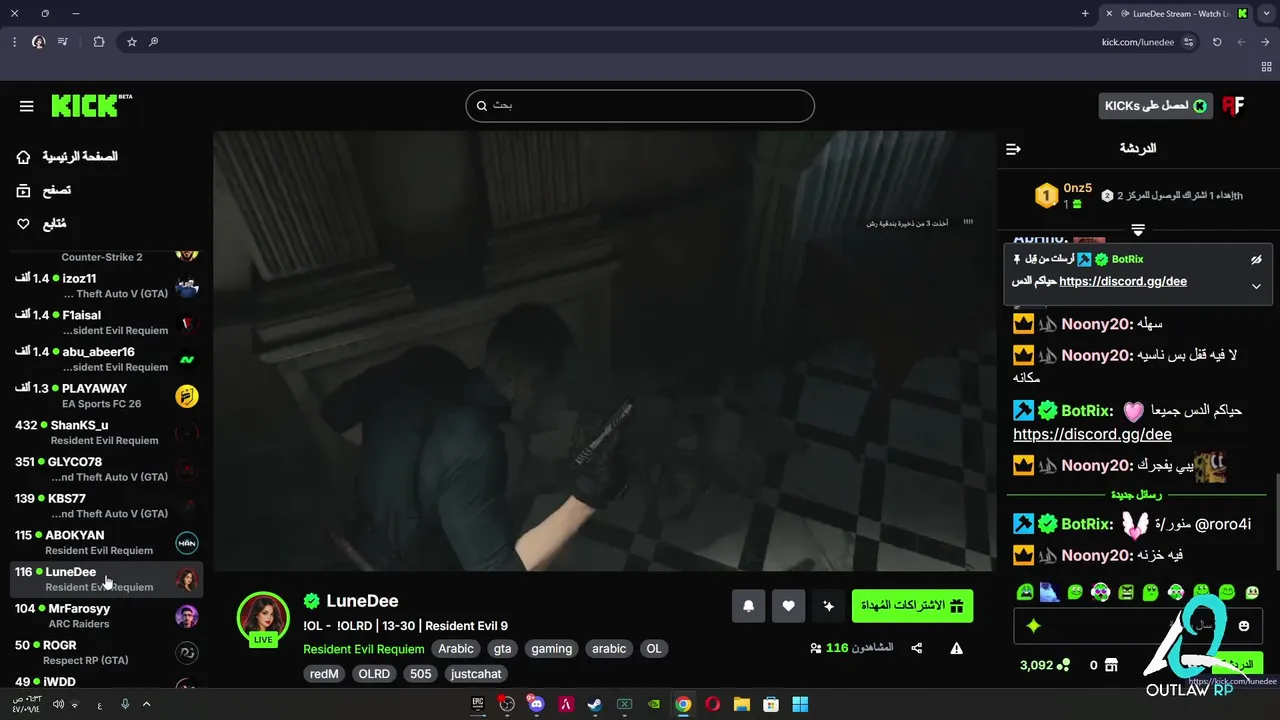Select the gta tag
The image size is (1280, 720).
pyautogui.click(x=502, y=649)
